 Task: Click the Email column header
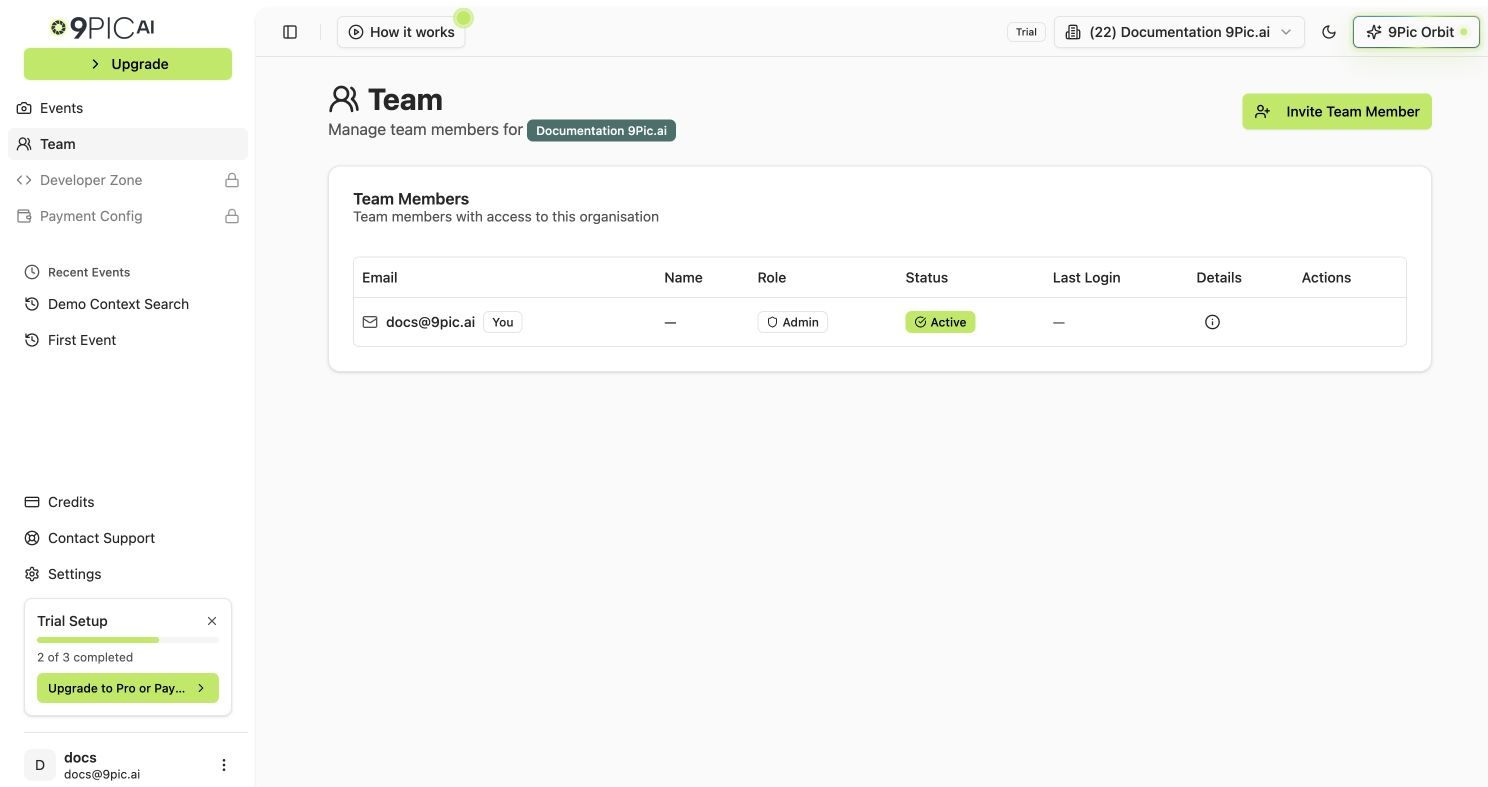click(380, 278)
